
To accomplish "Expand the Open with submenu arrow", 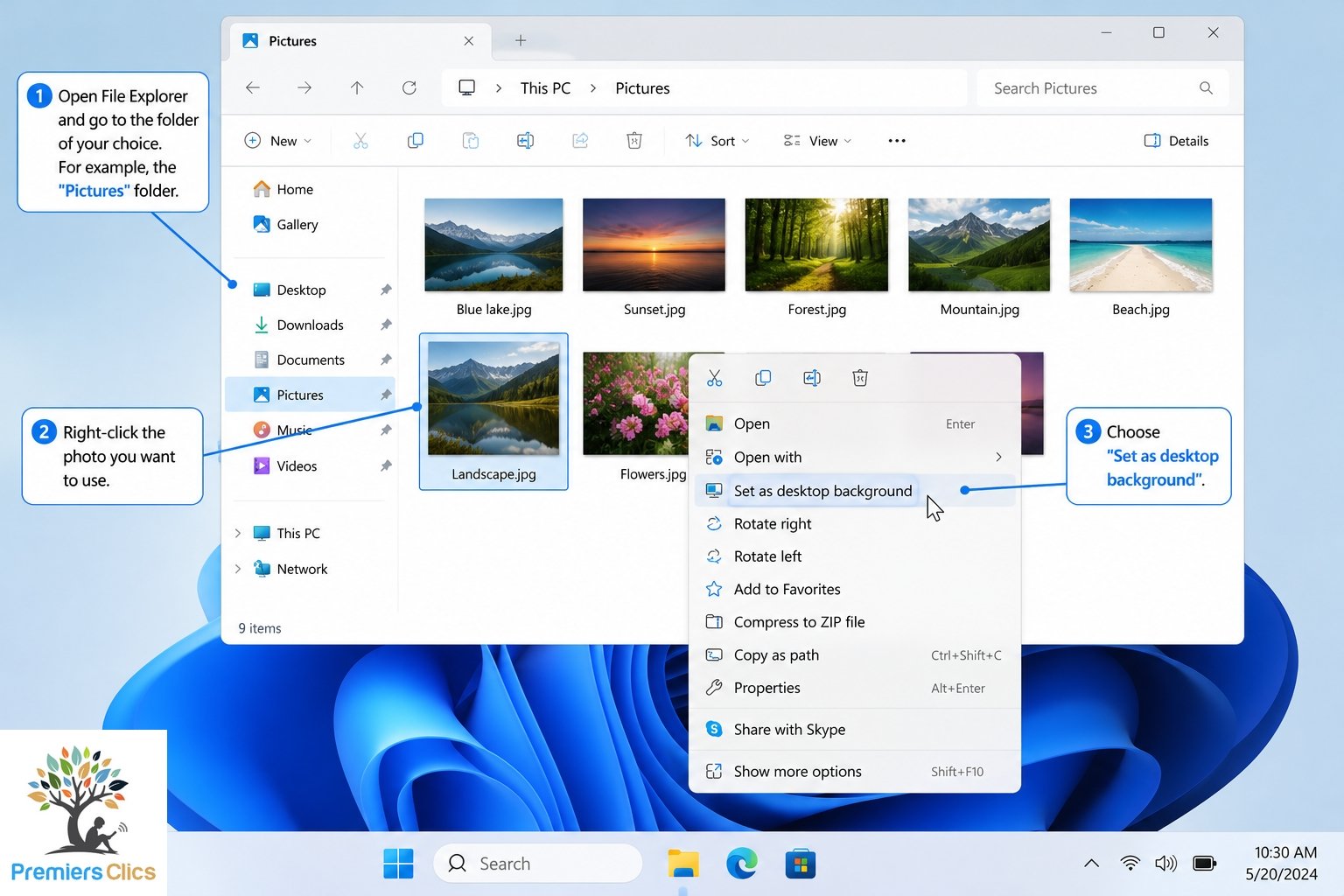I will [x=998, y=457].
